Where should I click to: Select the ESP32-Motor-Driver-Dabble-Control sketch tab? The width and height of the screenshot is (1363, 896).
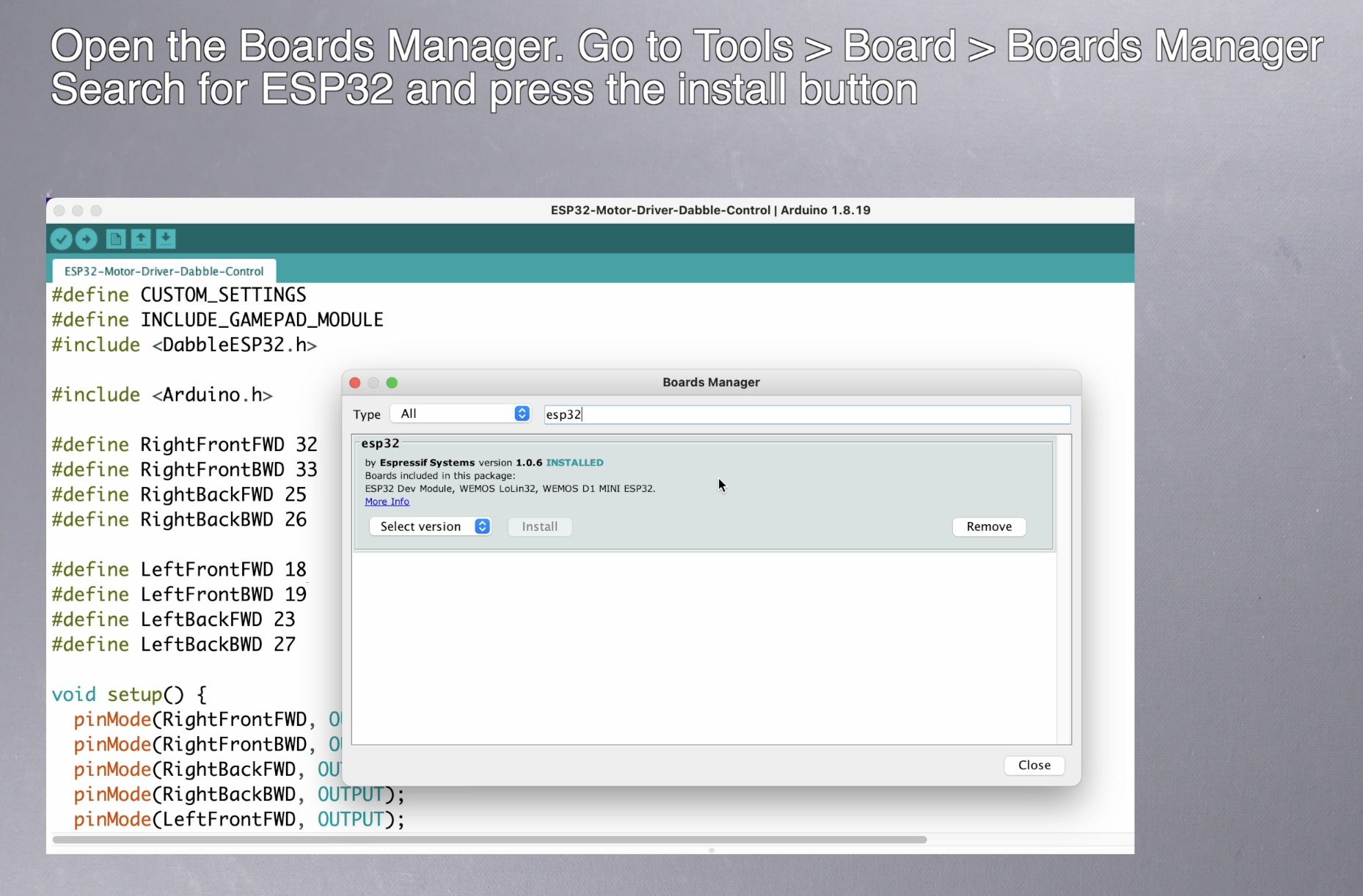[x=164, y=271]
